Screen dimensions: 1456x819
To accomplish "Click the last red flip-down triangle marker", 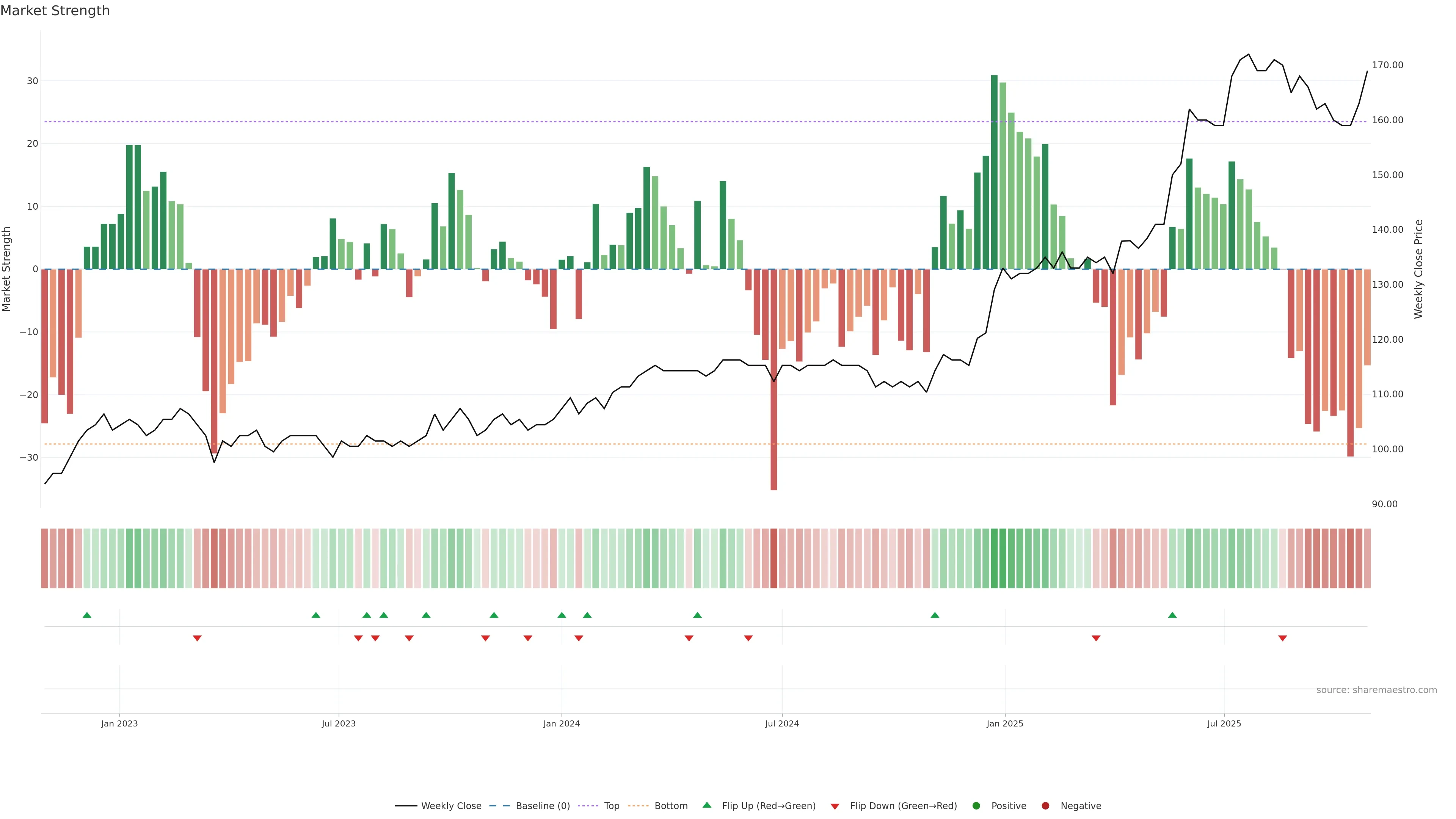I will click(x=1282, y=638).
